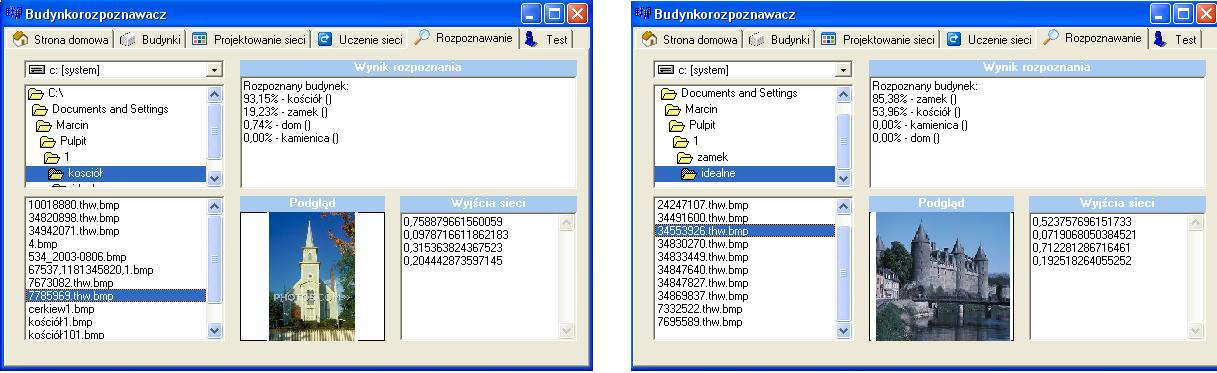This screenshot has width=1217, height=373.
Task: Click the buildings icon of Budynki tab in church window
Action: click(128, 39)
